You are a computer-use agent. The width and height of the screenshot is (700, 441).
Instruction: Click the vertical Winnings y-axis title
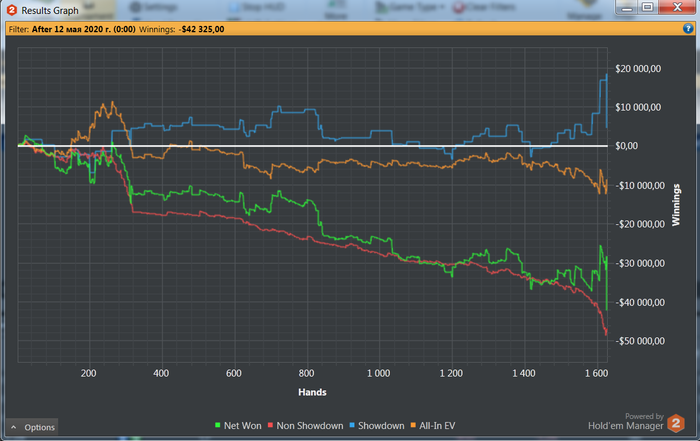[676, 205]
